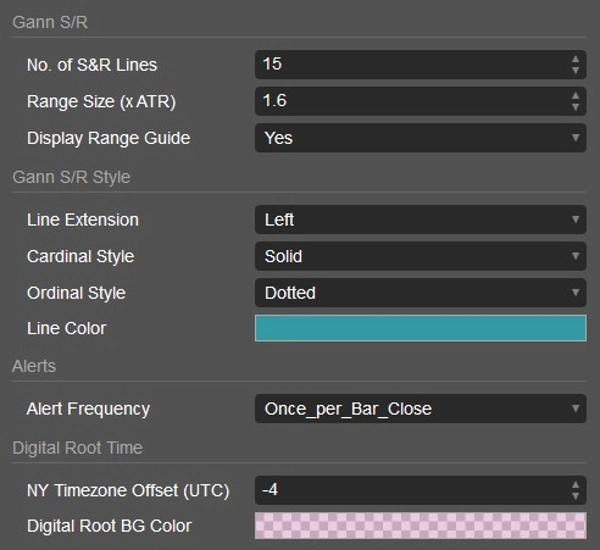Click the Digital Root Time section header
This screenshot has width=600, height=550.
[77, 448]
